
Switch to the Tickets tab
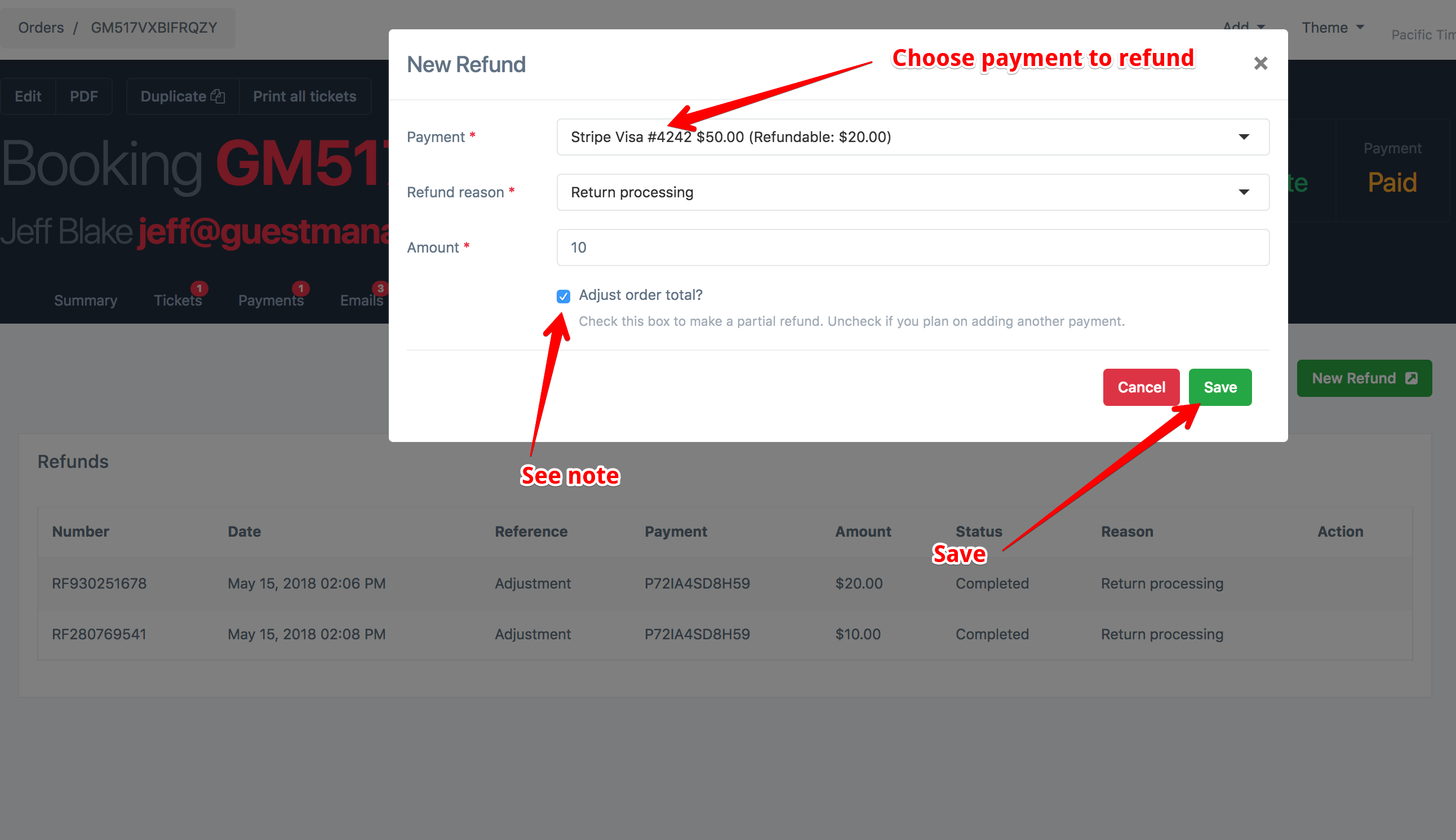177,300
